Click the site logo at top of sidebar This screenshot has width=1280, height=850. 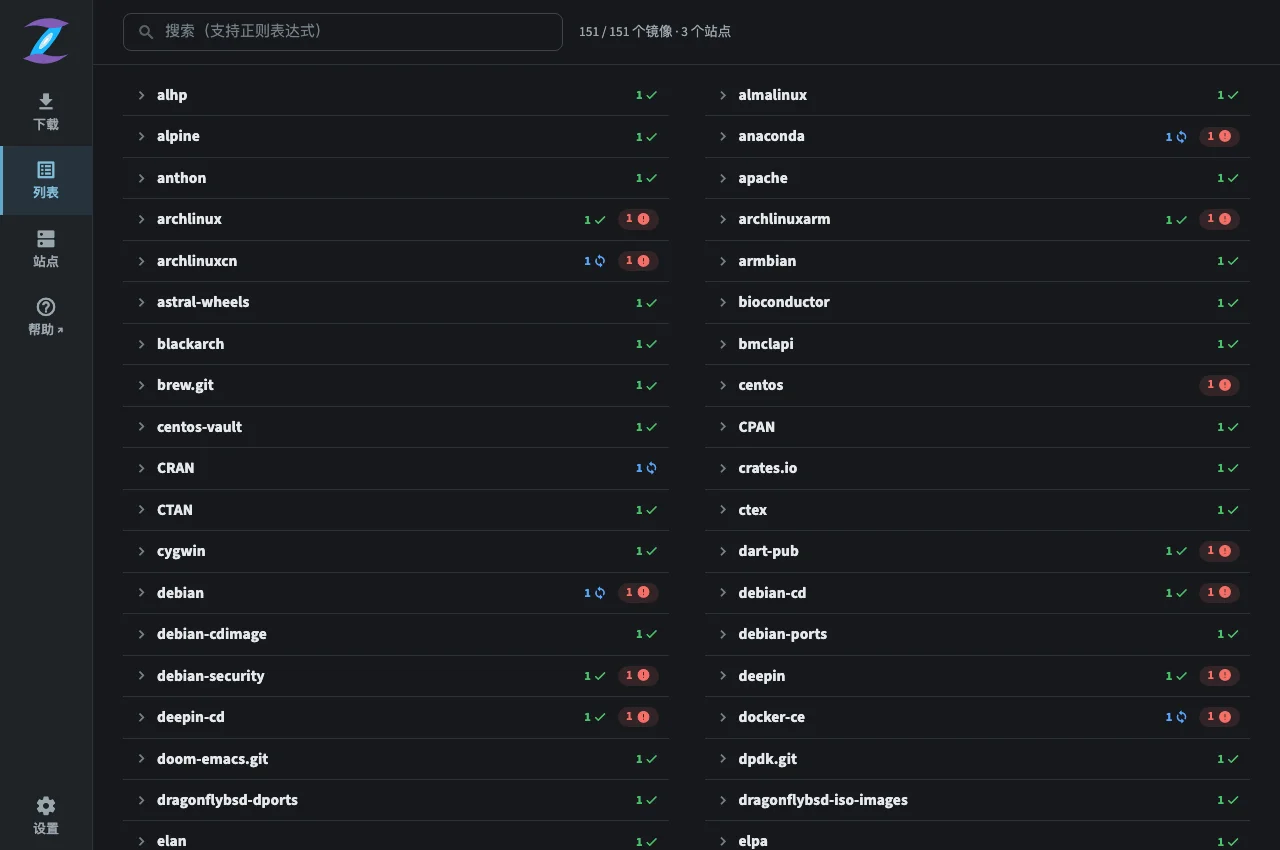point(46,41)
